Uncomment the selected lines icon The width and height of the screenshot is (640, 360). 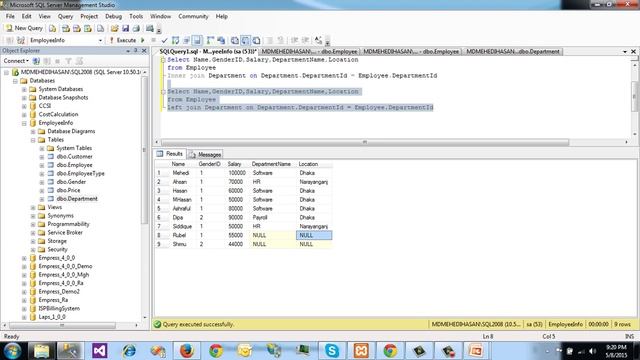(281, 40)
